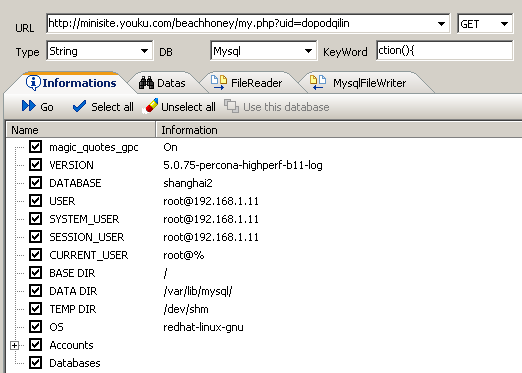Click the USER value root@192.168.1.11
Screen dimensions: 522x373
click(211, 201)
